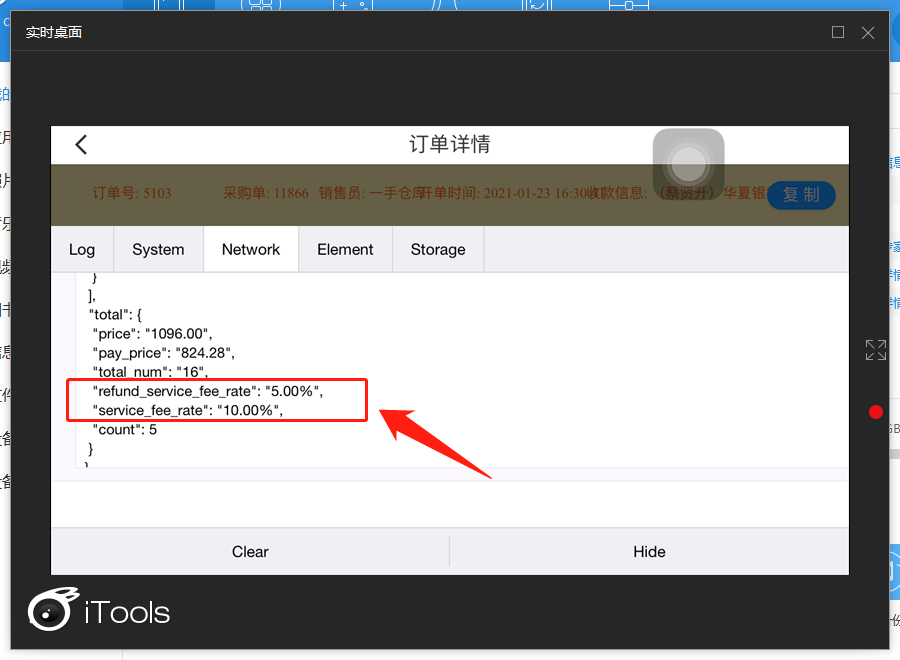Switch to the Storage tab
This screenshot has height=660, width=900.
point(438,249)
